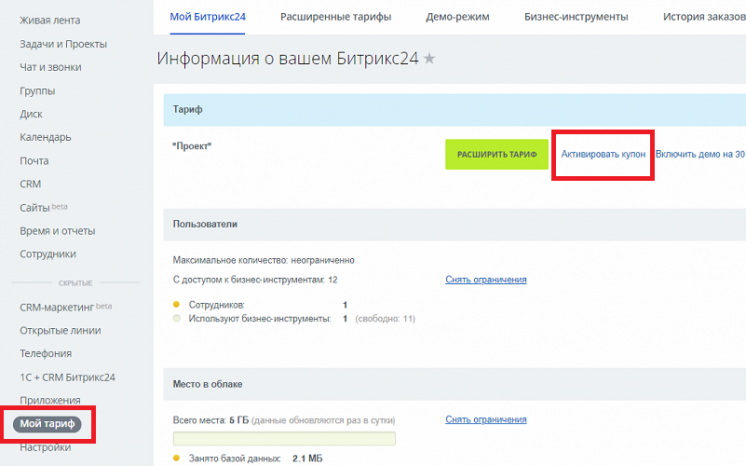Click Включить демо на 30 link
The image size is (746, 466).
[700, 154]
